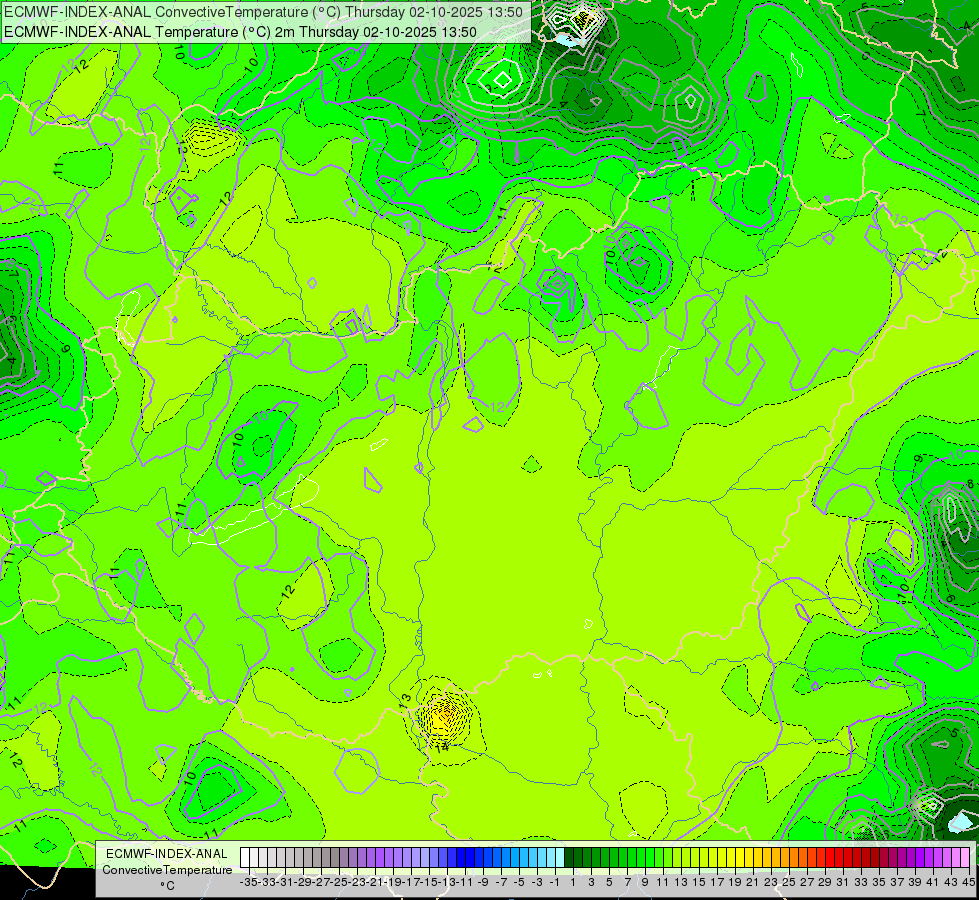Click the ConvectiveTemperature title line

pyautogui.click(x=263, y=12)
